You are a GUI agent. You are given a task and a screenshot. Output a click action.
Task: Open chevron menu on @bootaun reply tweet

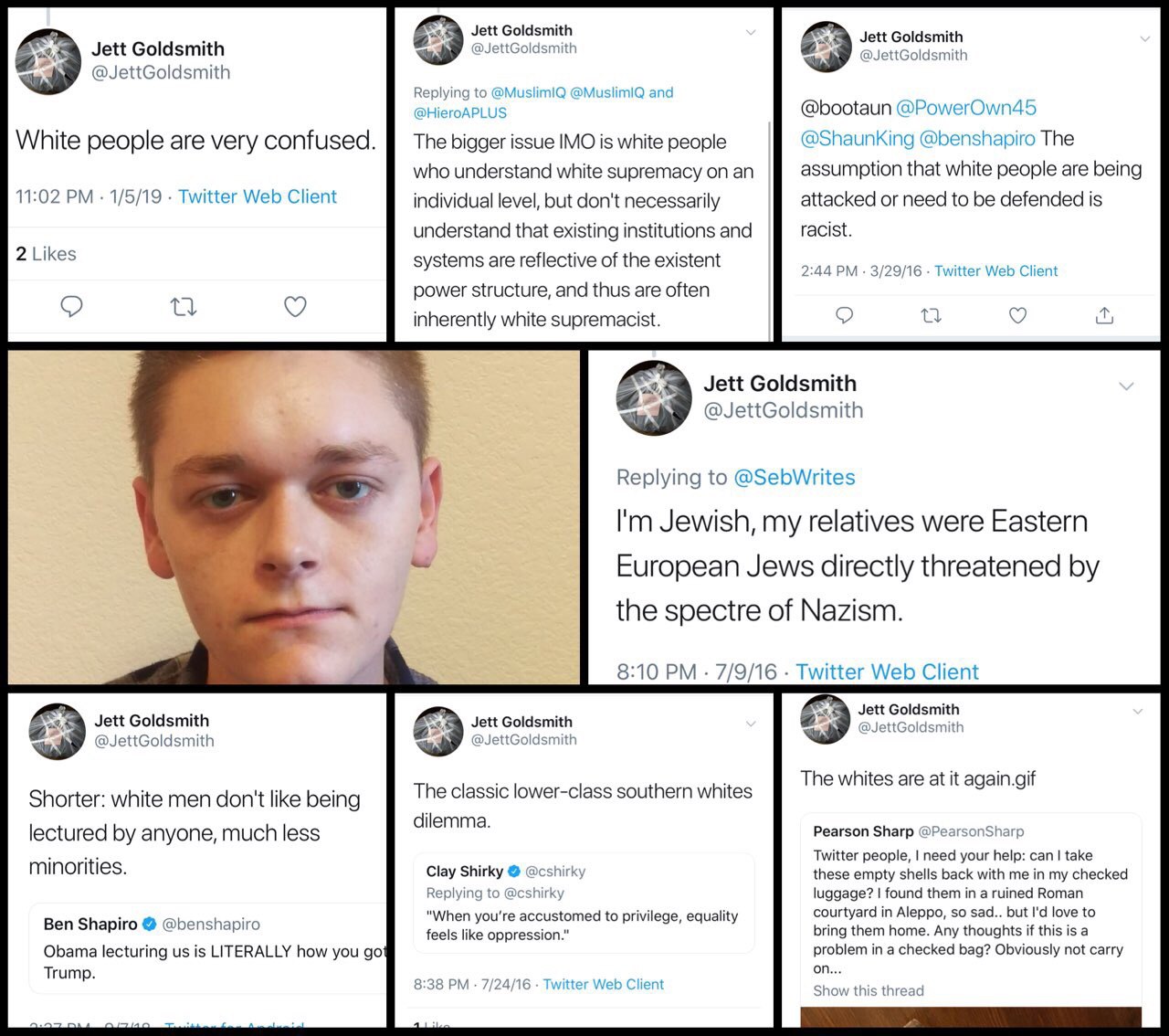coord(1144,38)
